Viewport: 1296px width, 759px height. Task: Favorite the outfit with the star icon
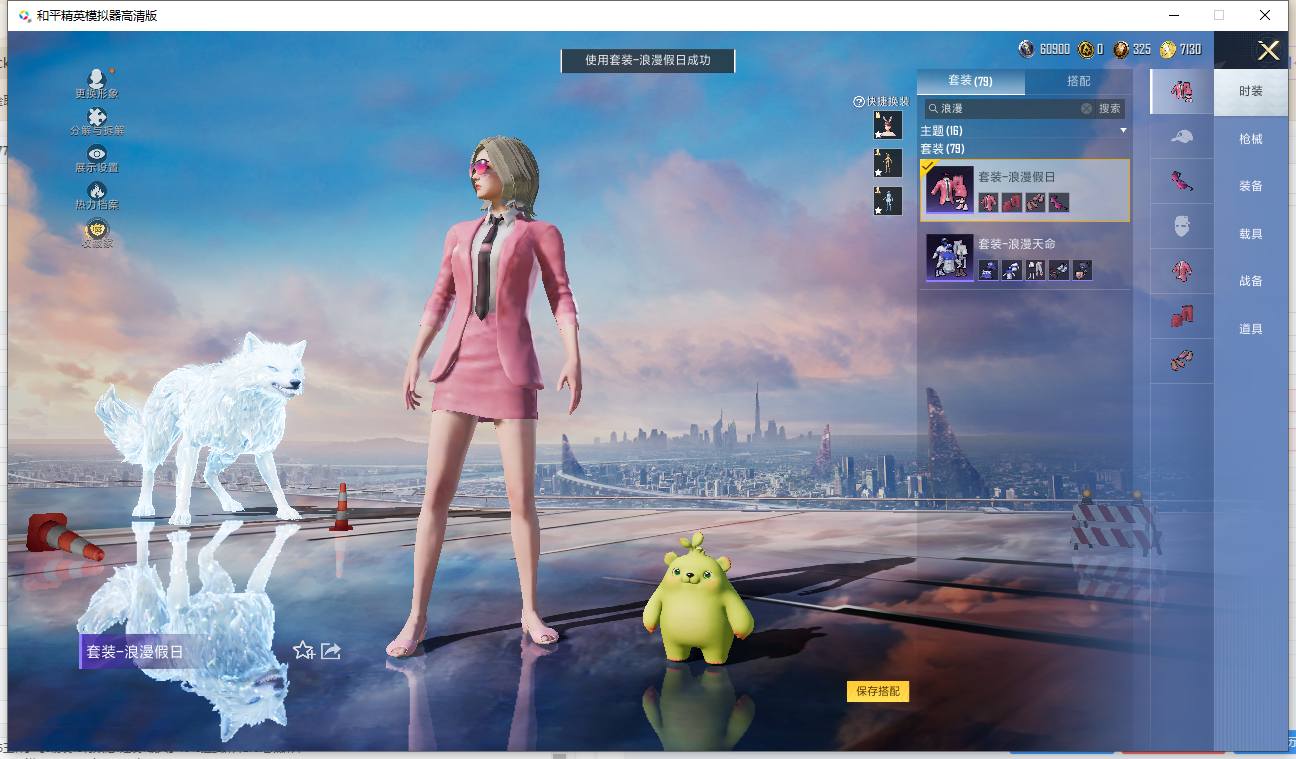[x=304, y=651]
